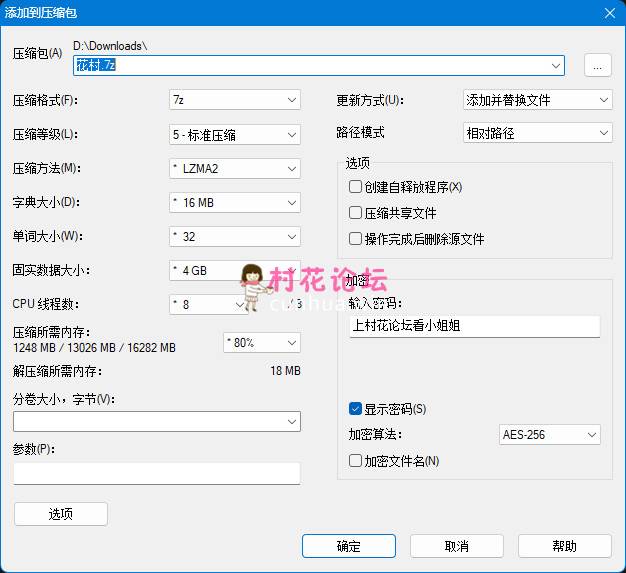Open the 80% memory usage dropdown
Screen dimensions: 626x573
click(261, 343)
